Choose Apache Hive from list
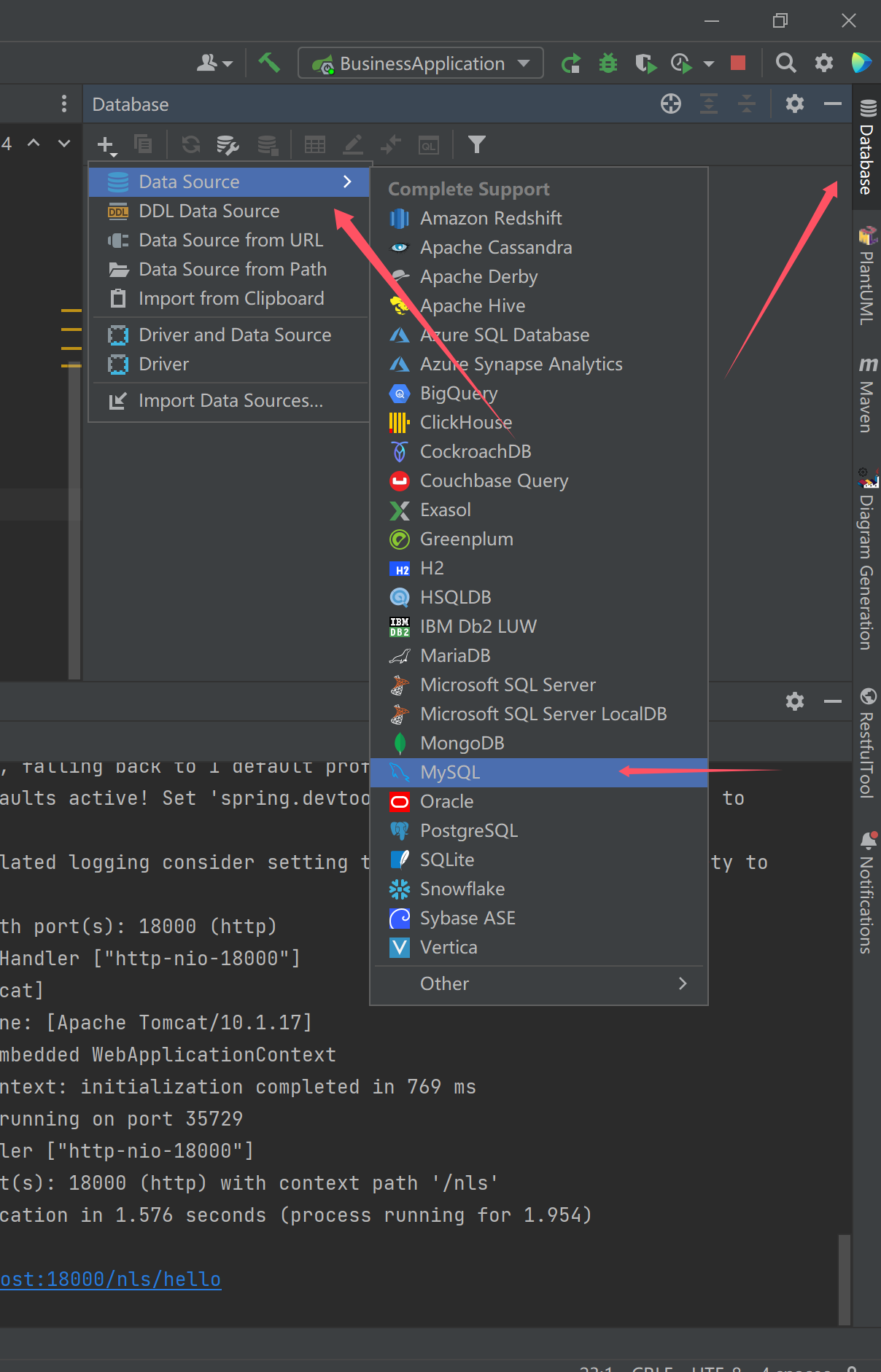The height and width of the screenshot is (1372, 881). (x=539, y=305)
